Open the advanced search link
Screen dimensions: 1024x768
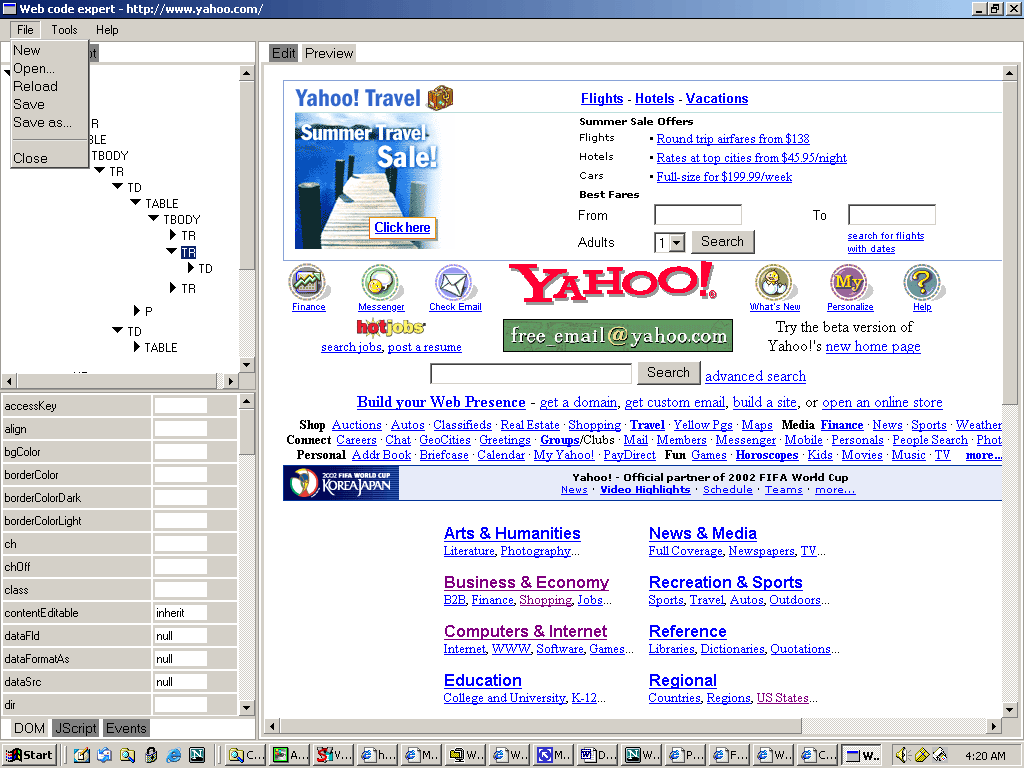tap(756, 376)
